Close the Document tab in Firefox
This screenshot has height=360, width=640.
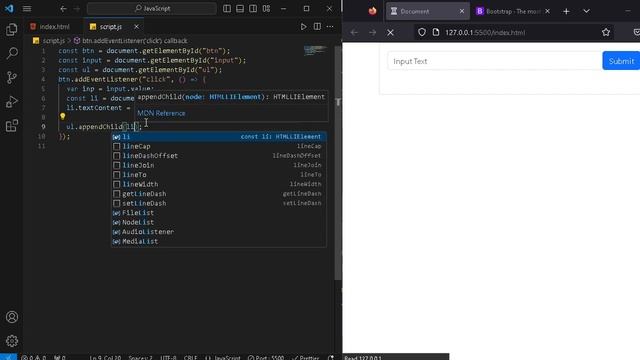pos(462,11)
